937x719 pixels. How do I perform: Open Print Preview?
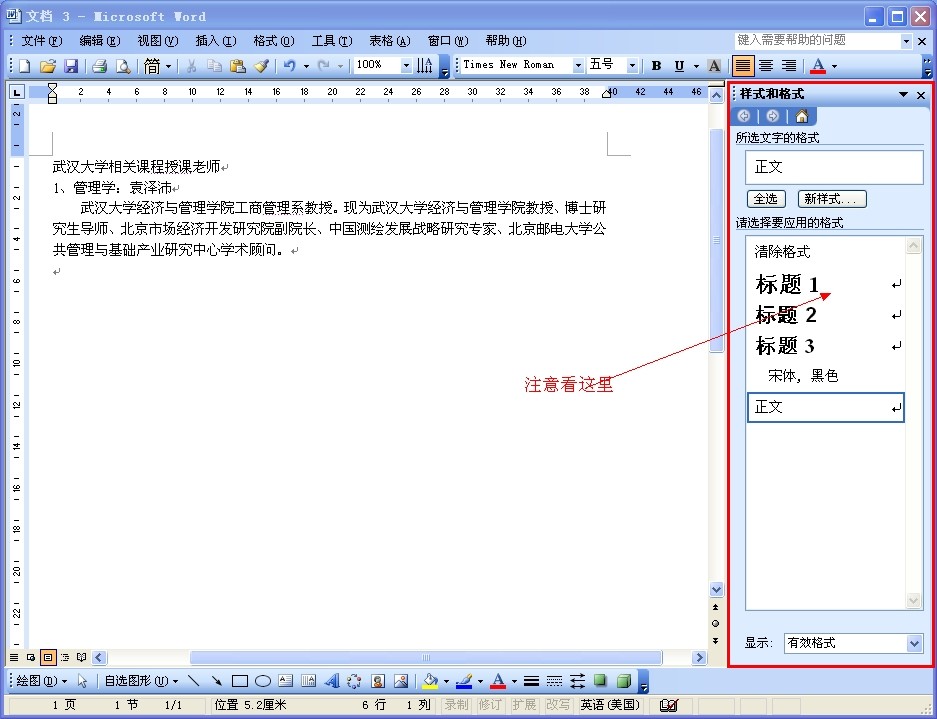coord(123,66)
